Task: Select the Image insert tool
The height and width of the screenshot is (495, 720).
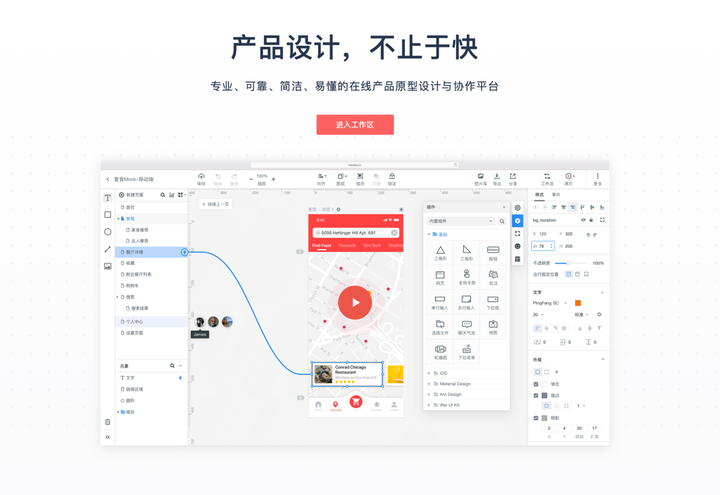Action: (x=107, y=266)
